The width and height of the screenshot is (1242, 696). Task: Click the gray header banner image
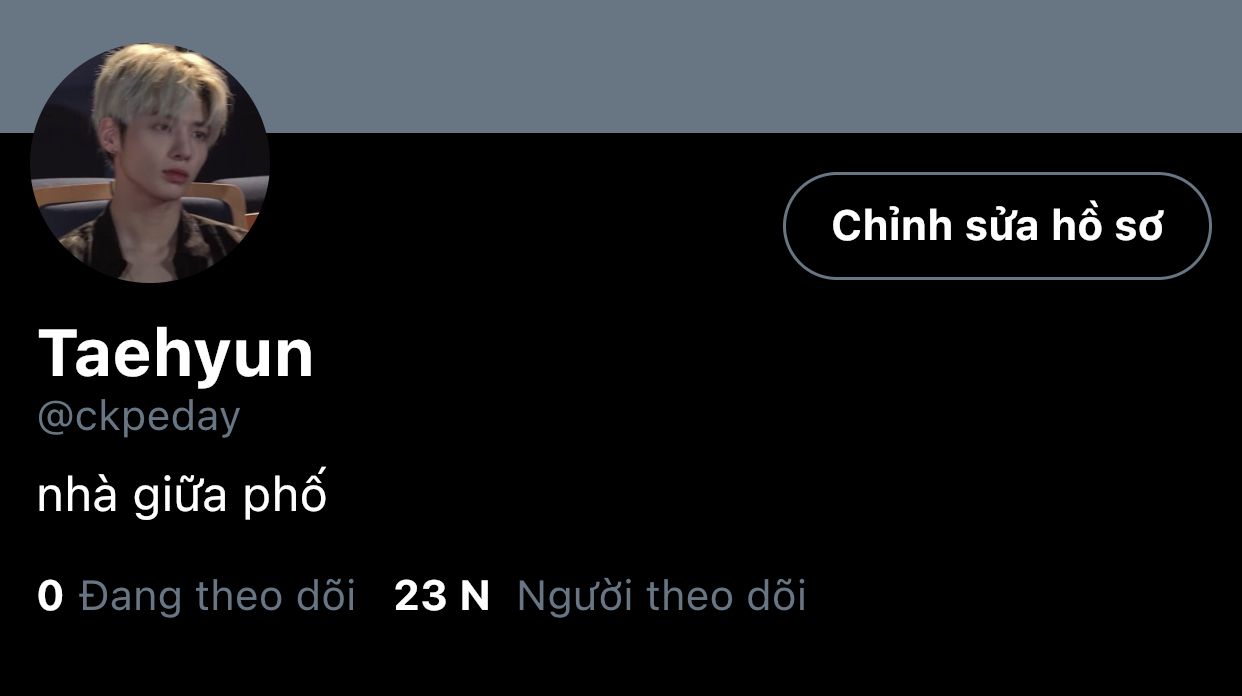pos(621,66)
